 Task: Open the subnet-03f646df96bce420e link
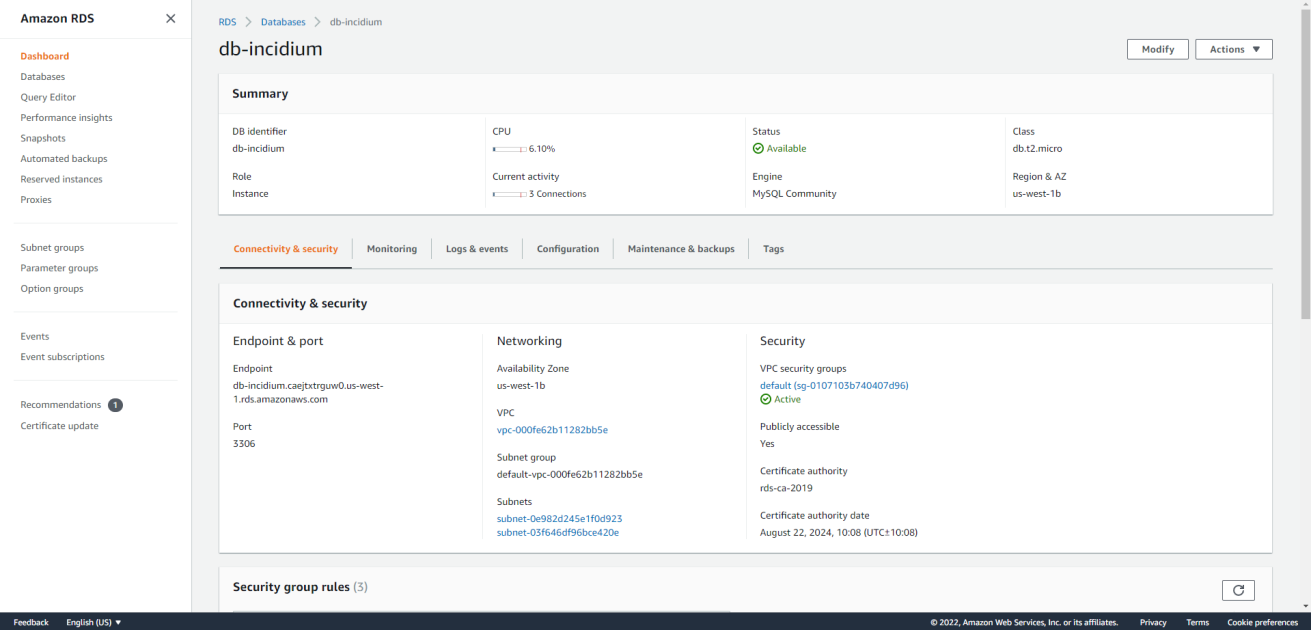(x=558, y=533)
